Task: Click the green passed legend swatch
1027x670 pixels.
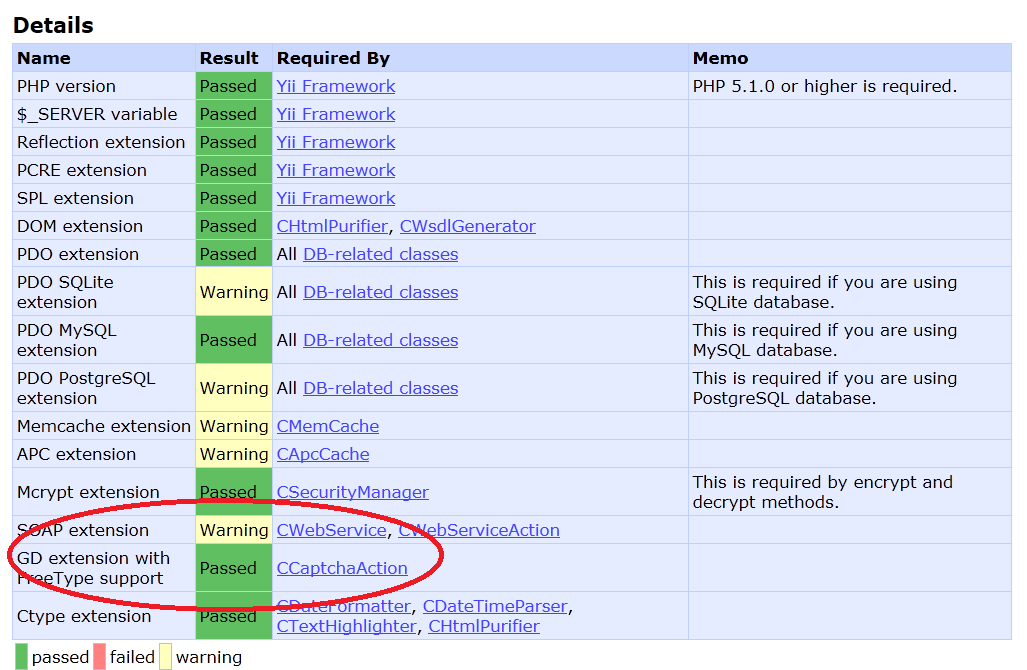Action: click(20, 656)
